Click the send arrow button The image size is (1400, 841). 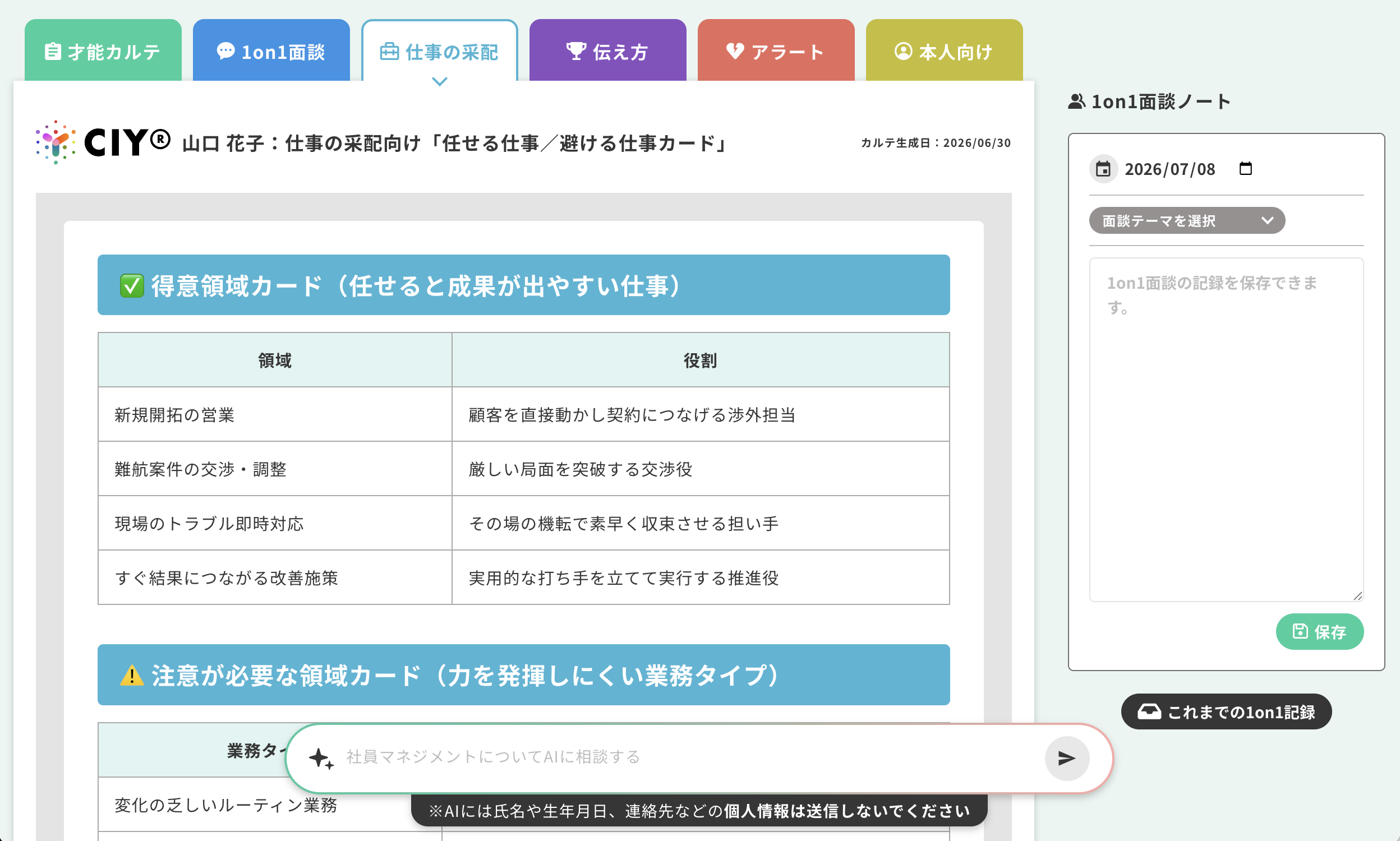pos(1067,758)
